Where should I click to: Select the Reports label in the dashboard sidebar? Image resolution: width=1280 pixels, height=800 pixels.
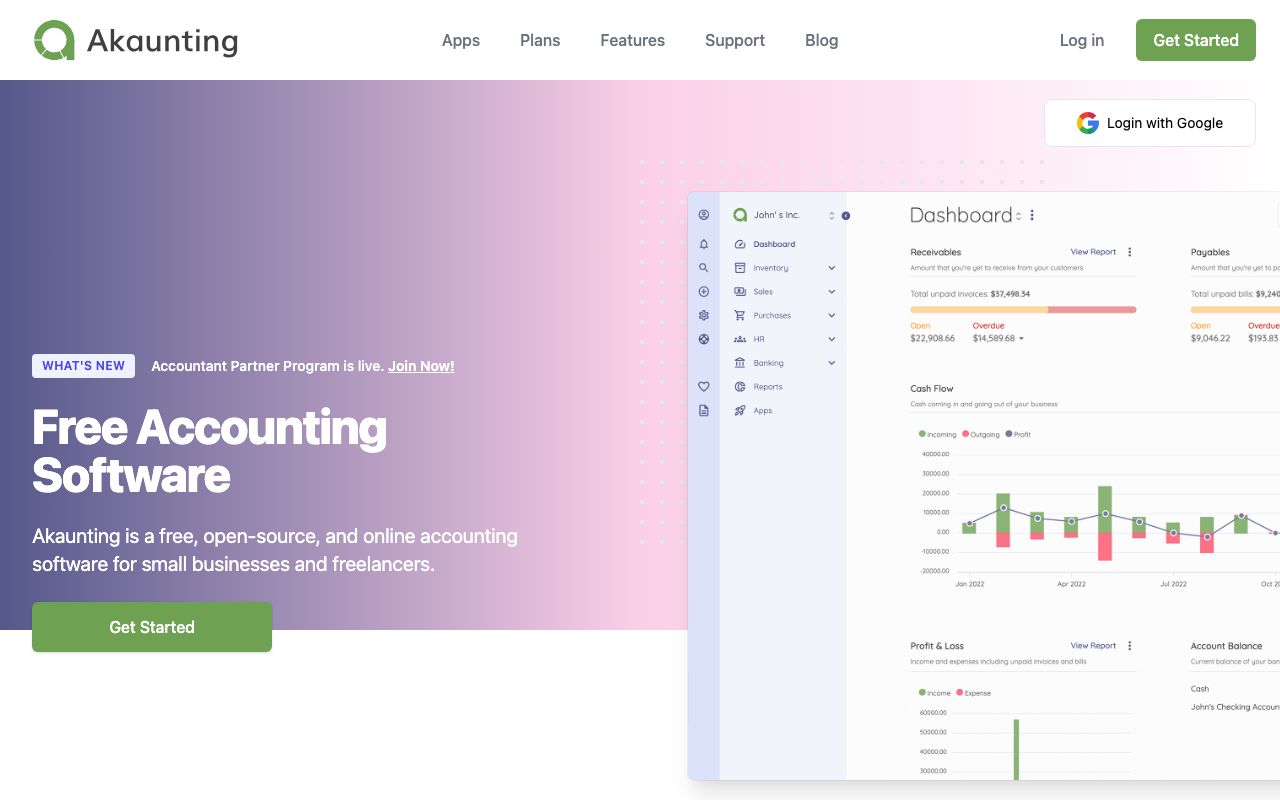768,387
